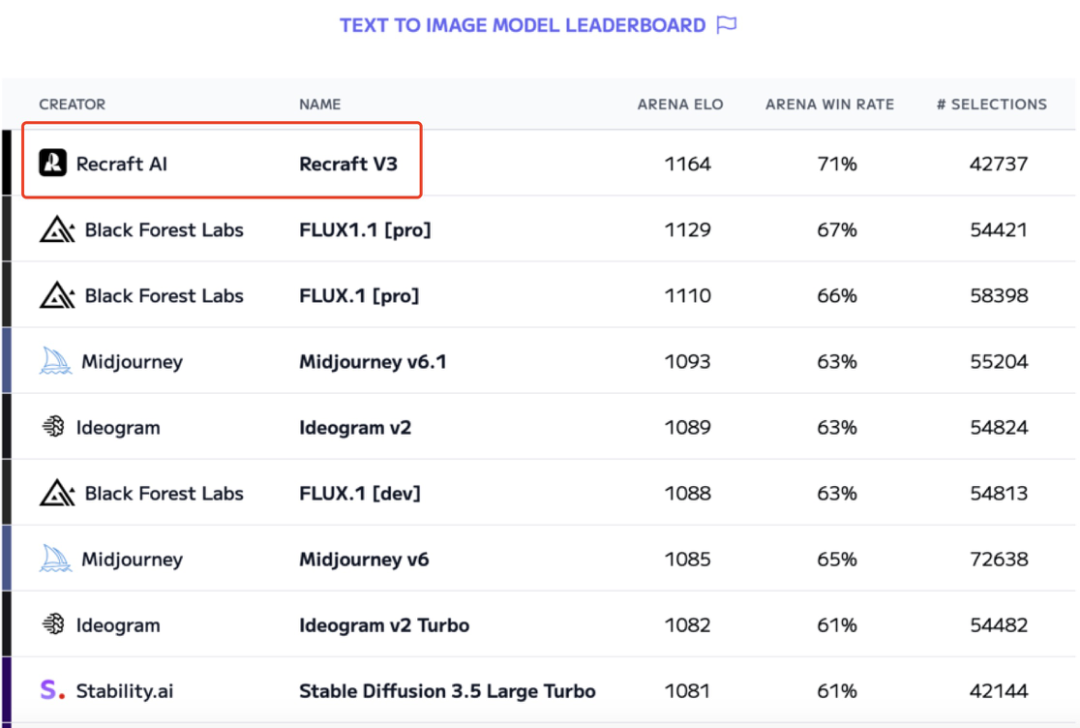Click the selections count 55204

pyautogui.click(x=999, y=362)
